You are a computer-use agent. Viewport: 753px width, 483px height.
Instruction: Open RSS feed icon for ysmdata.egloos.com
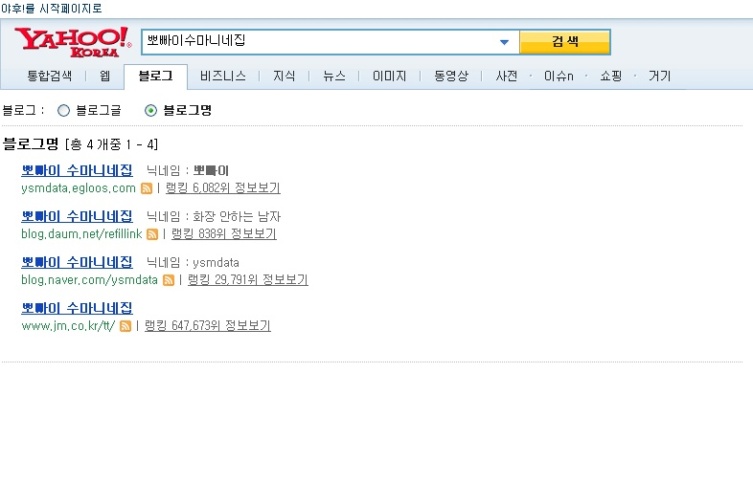146,189
